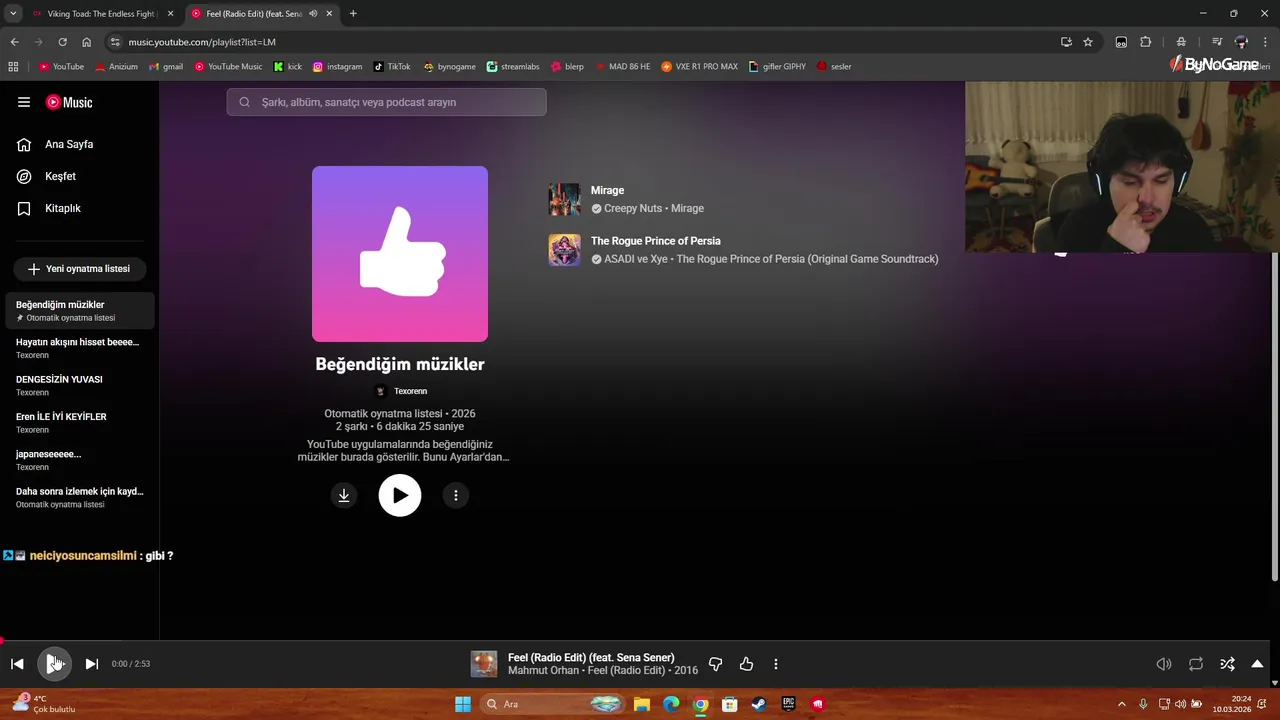Click the liked music thumbs-up cover

point(400,254)
